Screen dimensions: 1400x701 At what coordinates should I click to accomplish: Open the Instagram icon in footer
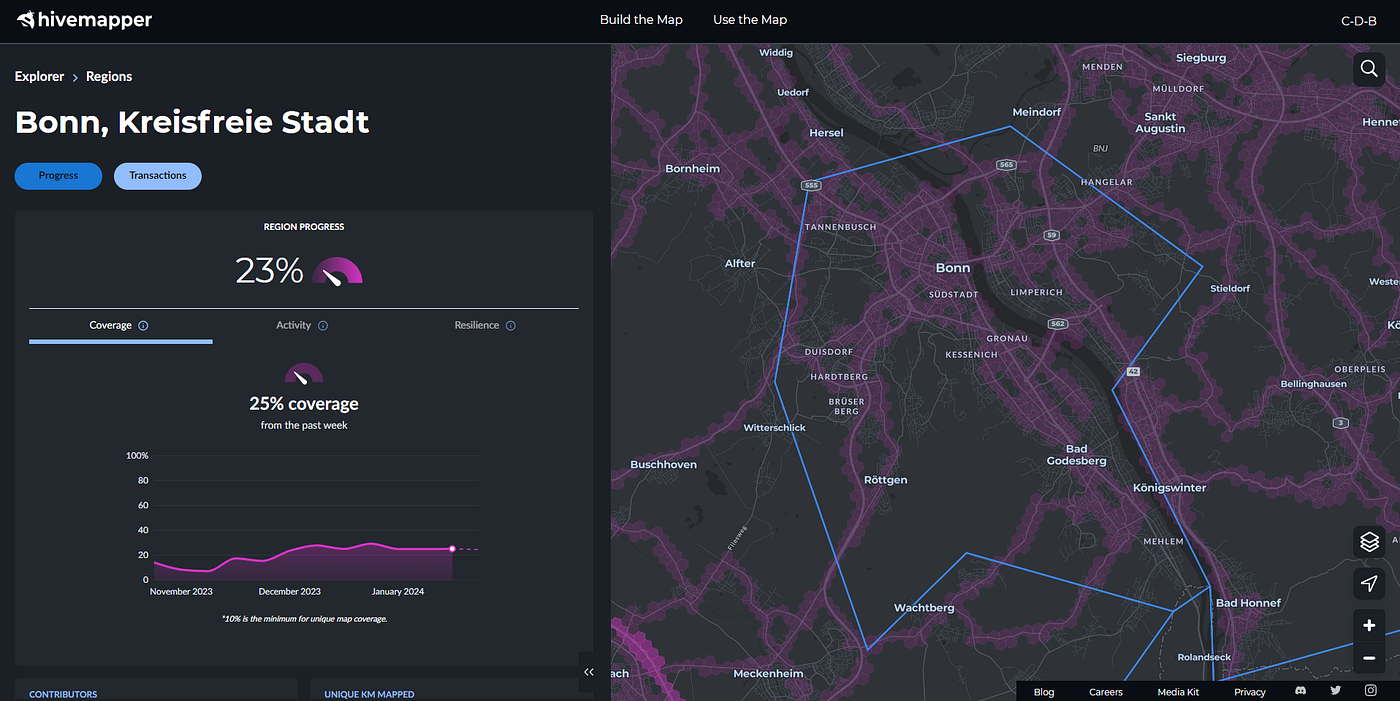tap(1370, 691)
